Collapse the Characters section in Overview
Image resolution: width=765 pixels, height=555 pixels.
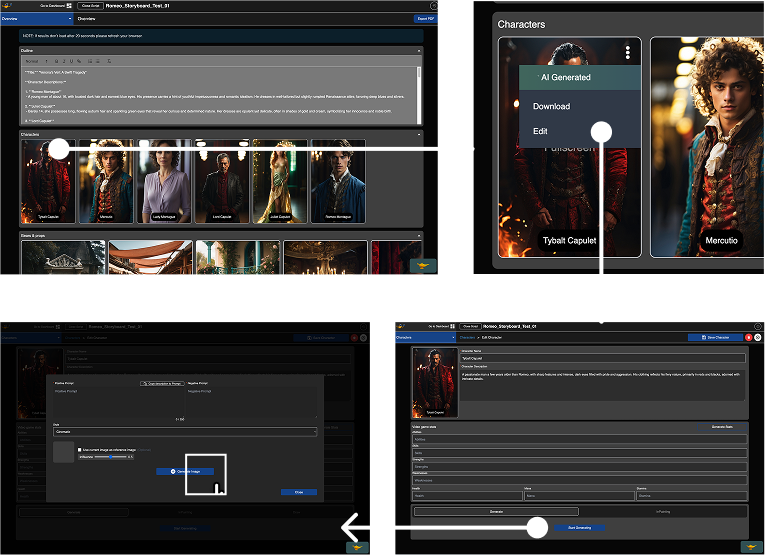coord(418,133)
